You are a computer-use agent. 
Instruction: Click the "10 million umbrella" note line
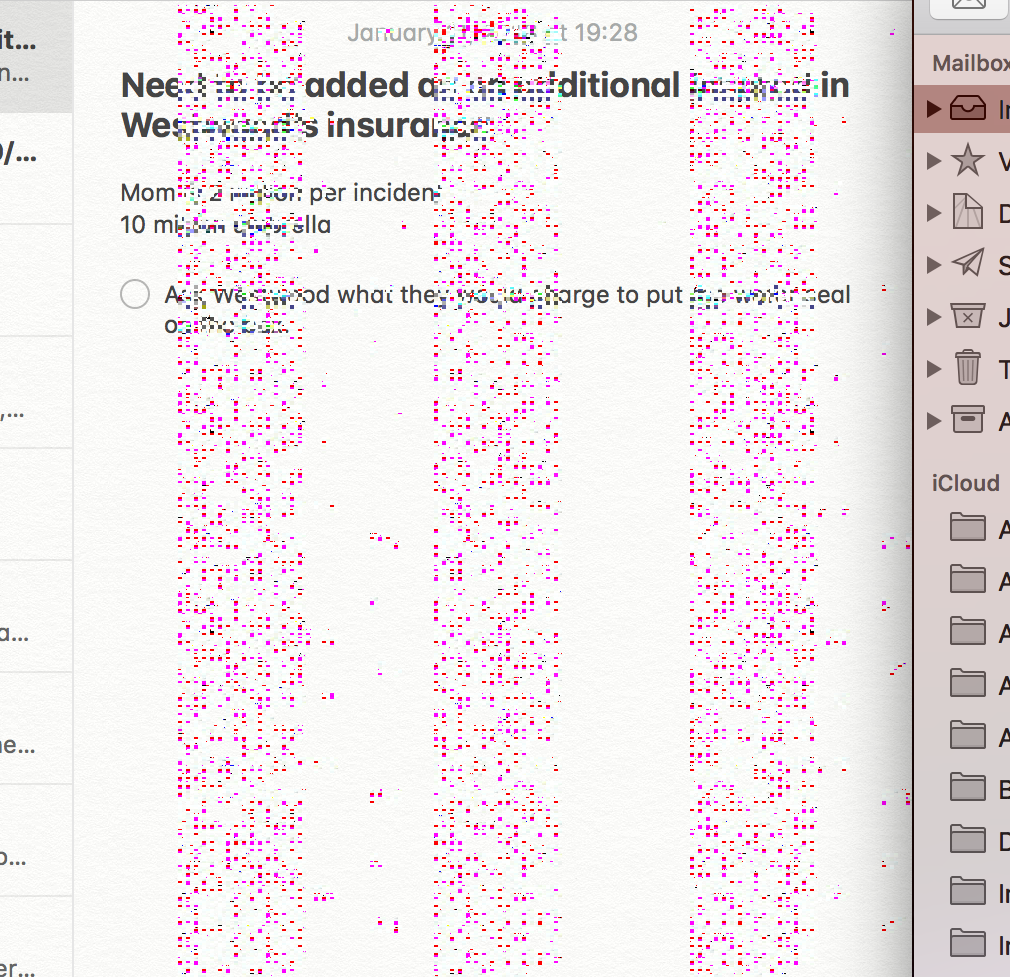[225, 225]
